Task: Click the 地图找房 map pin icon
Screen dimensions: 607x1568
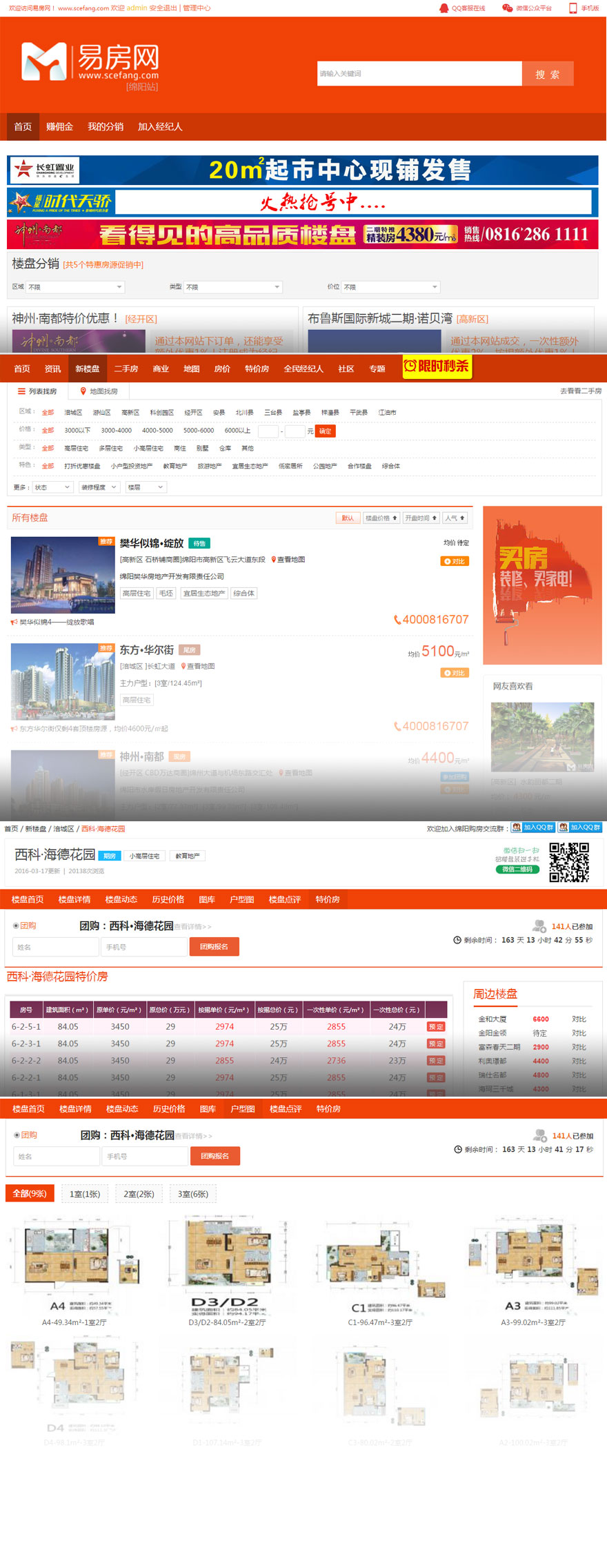Action: point(83,391)
